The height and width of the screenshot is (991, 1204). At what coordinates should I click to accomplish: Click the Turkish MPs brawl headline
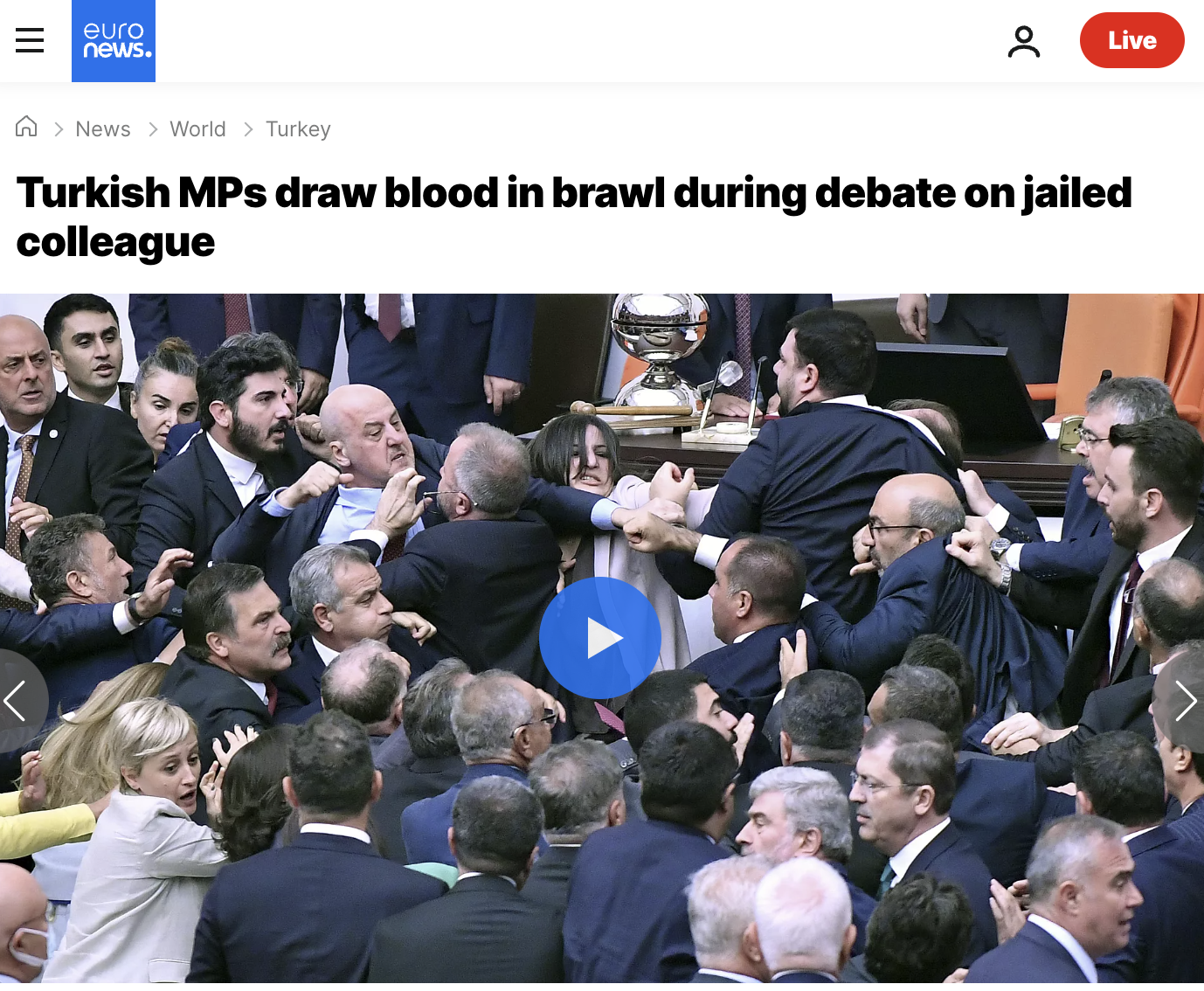point(574,217)
